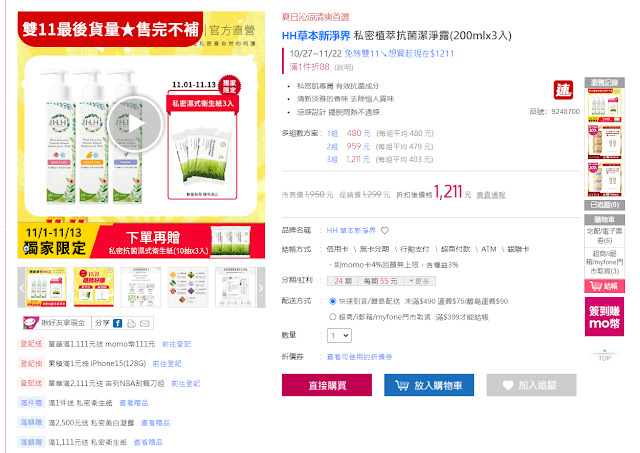Click 下單再贈 red promotional banner

178,241
